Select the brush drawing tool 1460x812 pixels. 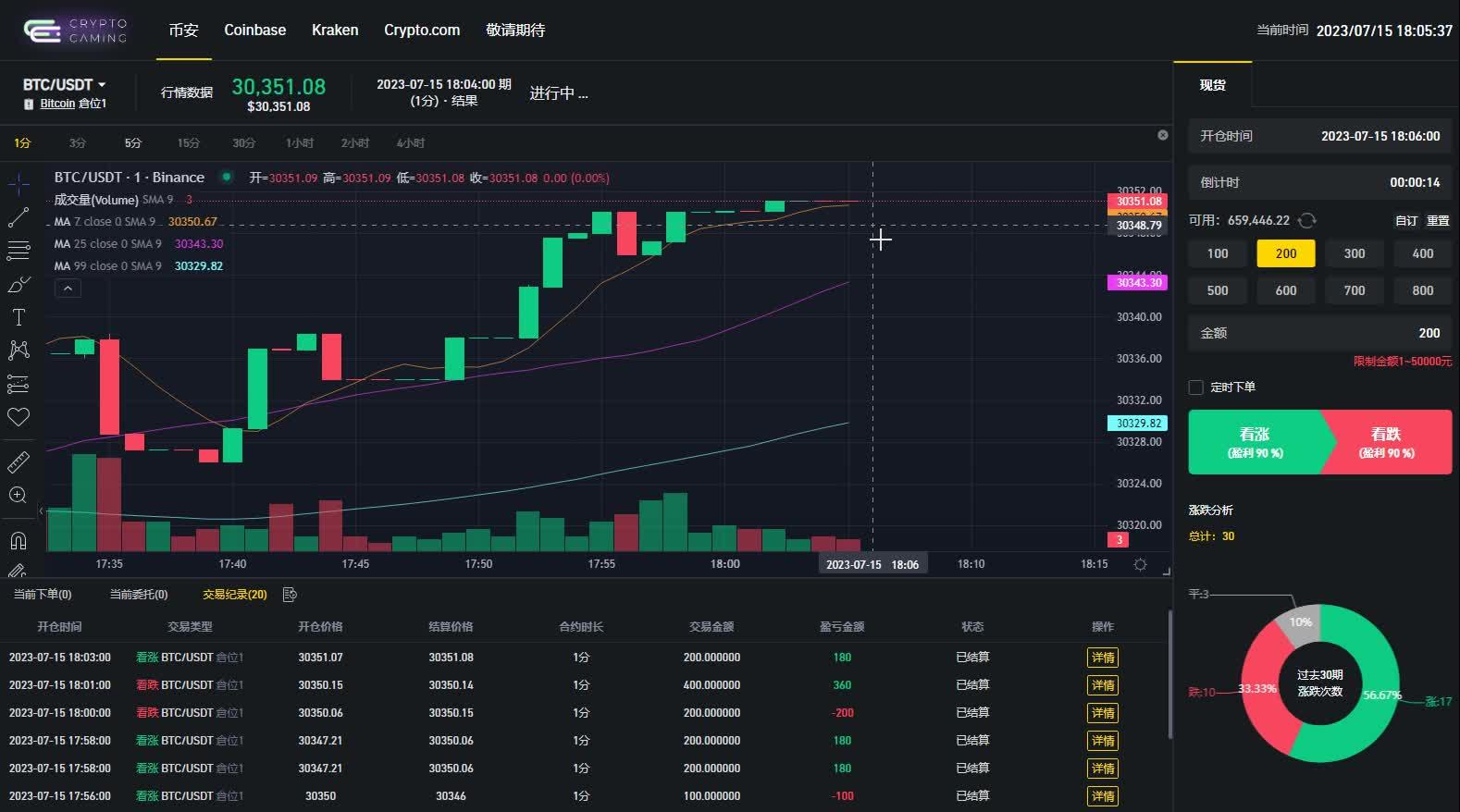click(19, 285)
